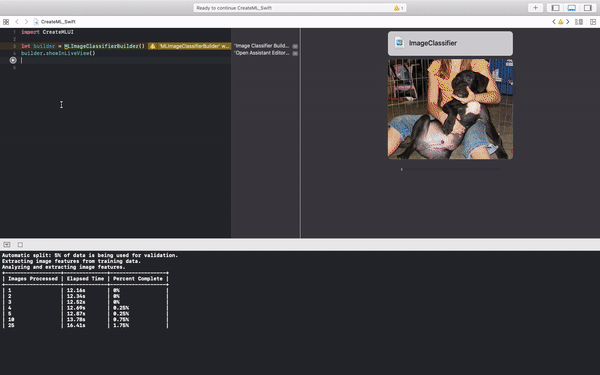Click warning triangle icon in the inline code warning
600x375 pixels.
[x=152, y=46]
